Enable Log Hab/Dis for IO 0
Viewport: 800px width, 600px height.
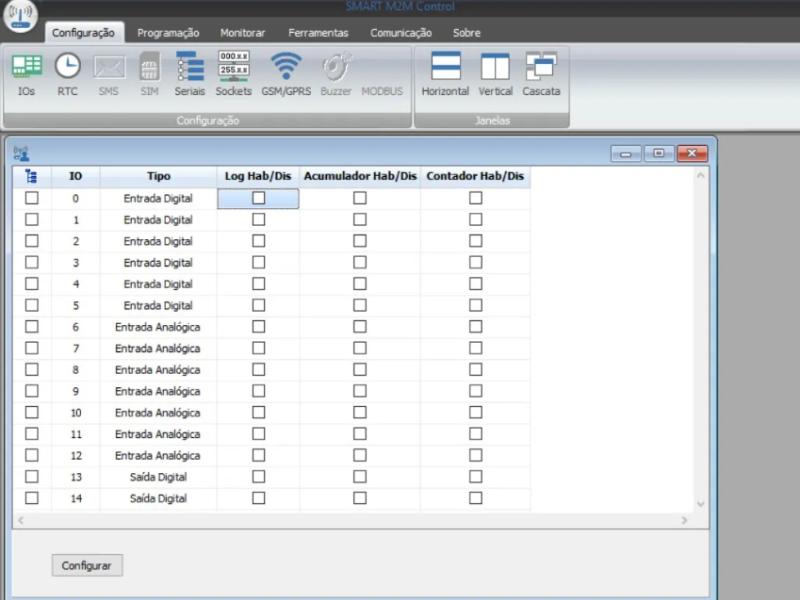pyautogui.click(x=258, y=198)
